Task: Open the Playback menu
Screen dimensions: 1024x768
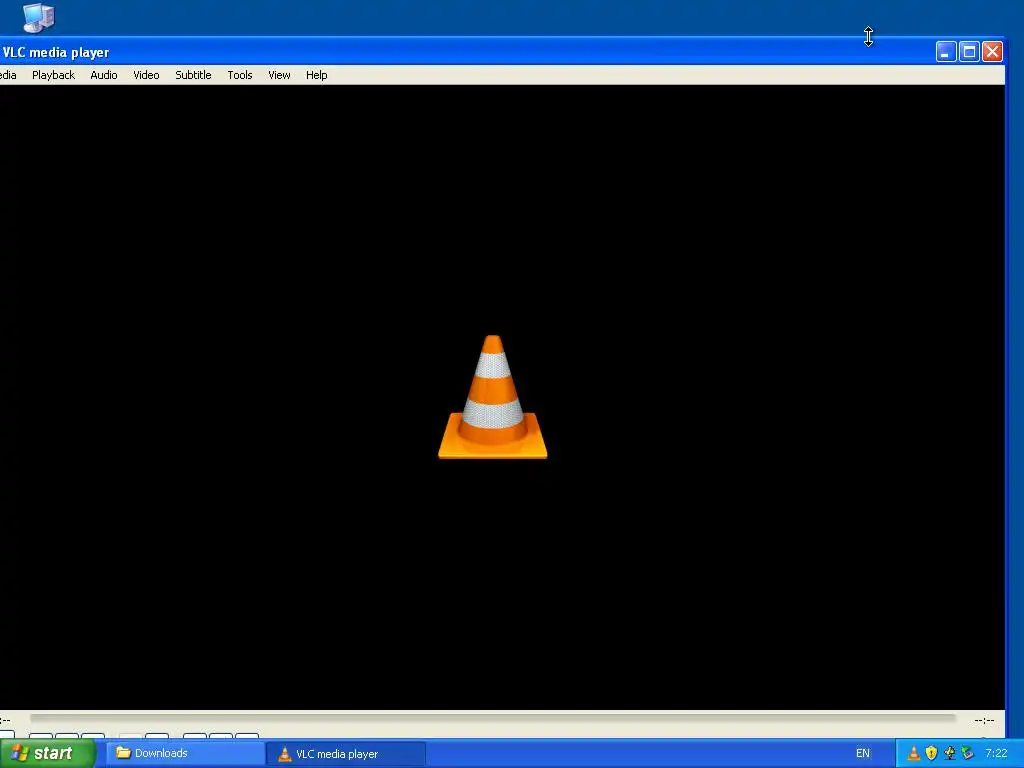Action: pos(54,75)
